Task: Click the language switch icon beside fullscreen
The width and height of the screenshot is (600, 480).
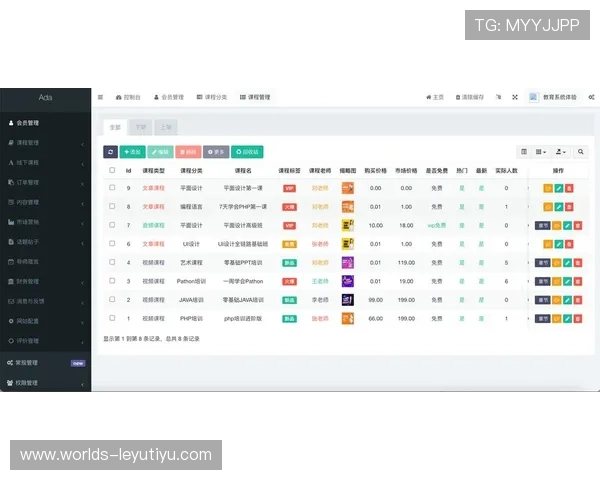Action: point(498,97)
